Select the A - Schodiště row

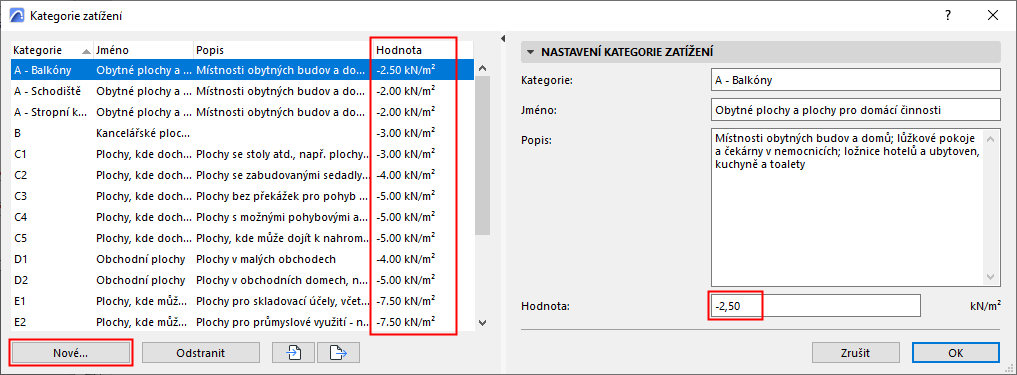coord(243,90)
